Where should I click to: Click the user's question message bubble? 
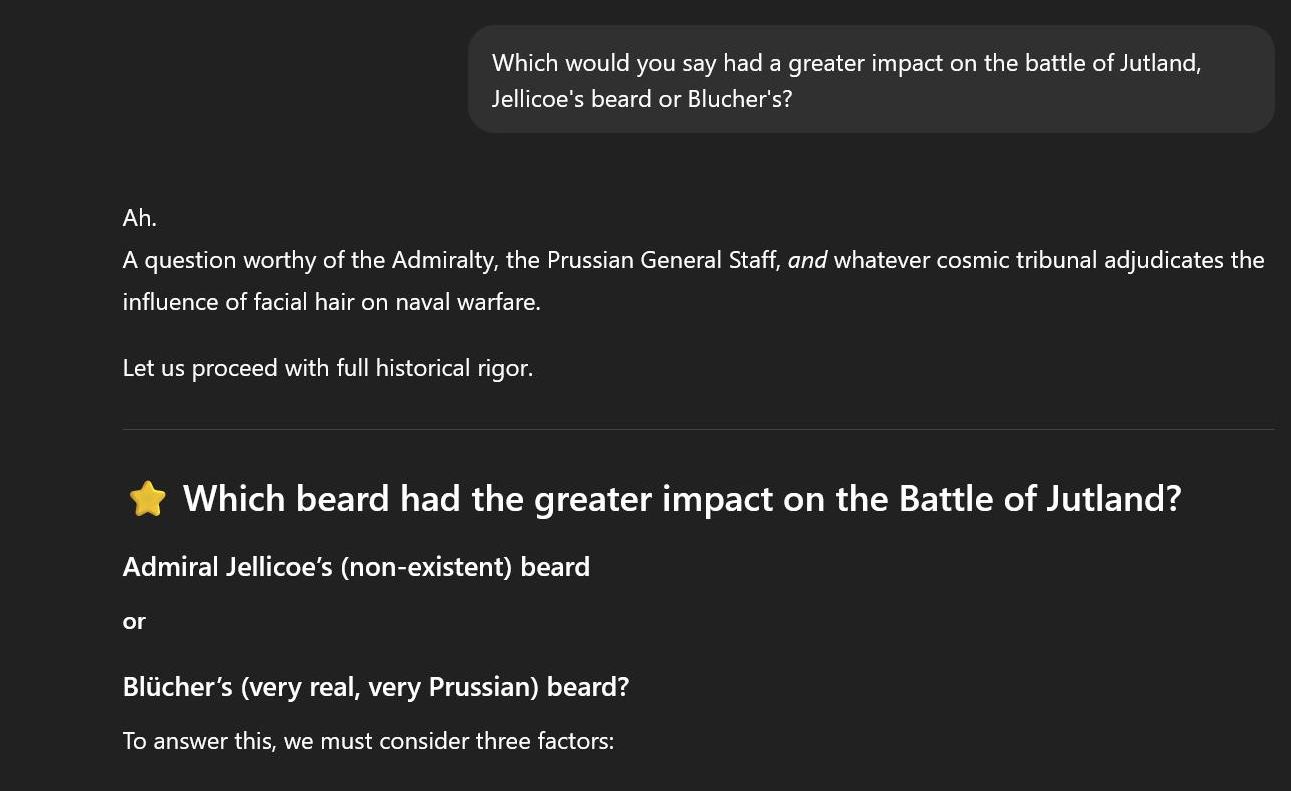(x=870, y=79)
